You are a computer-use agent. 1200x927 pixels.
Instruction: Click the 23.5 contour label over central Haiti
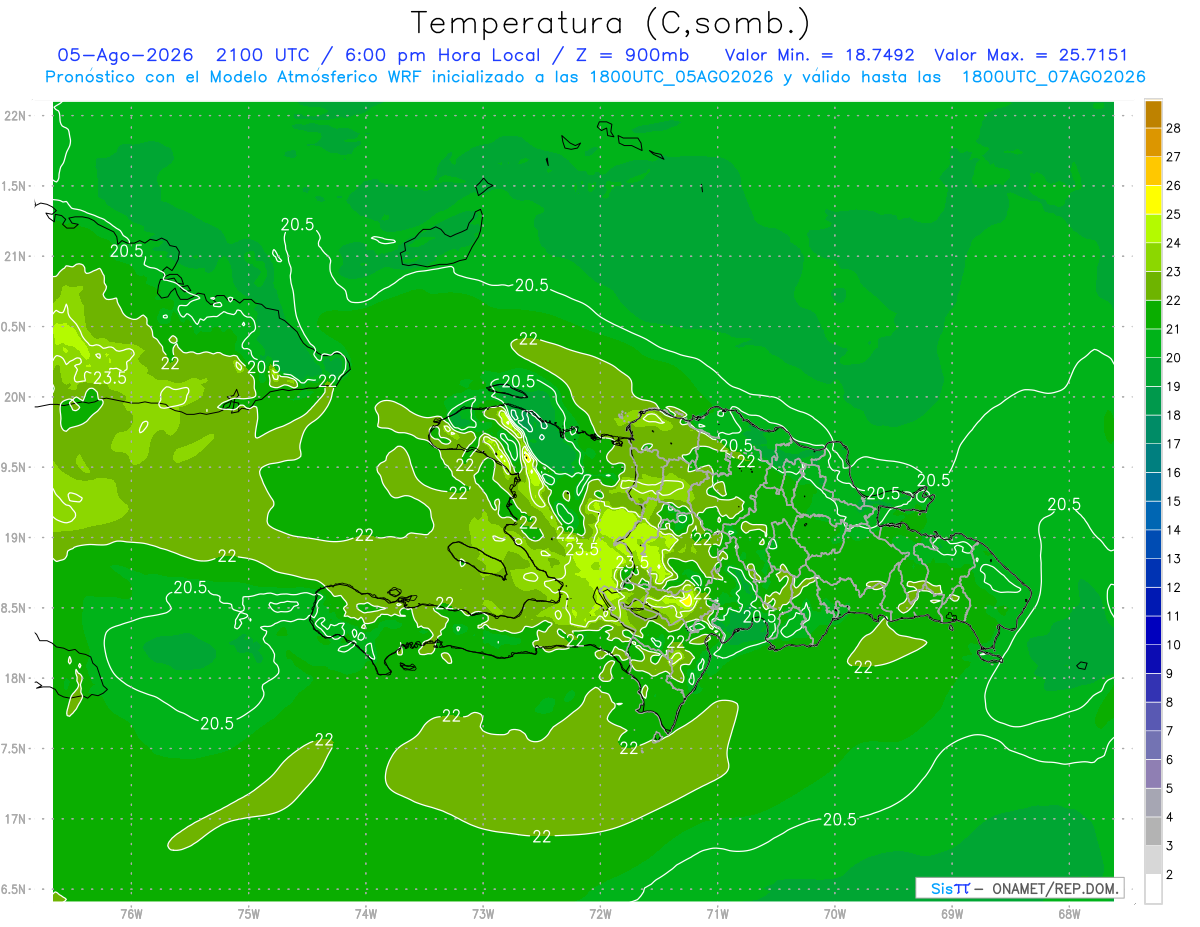point(582,549)
